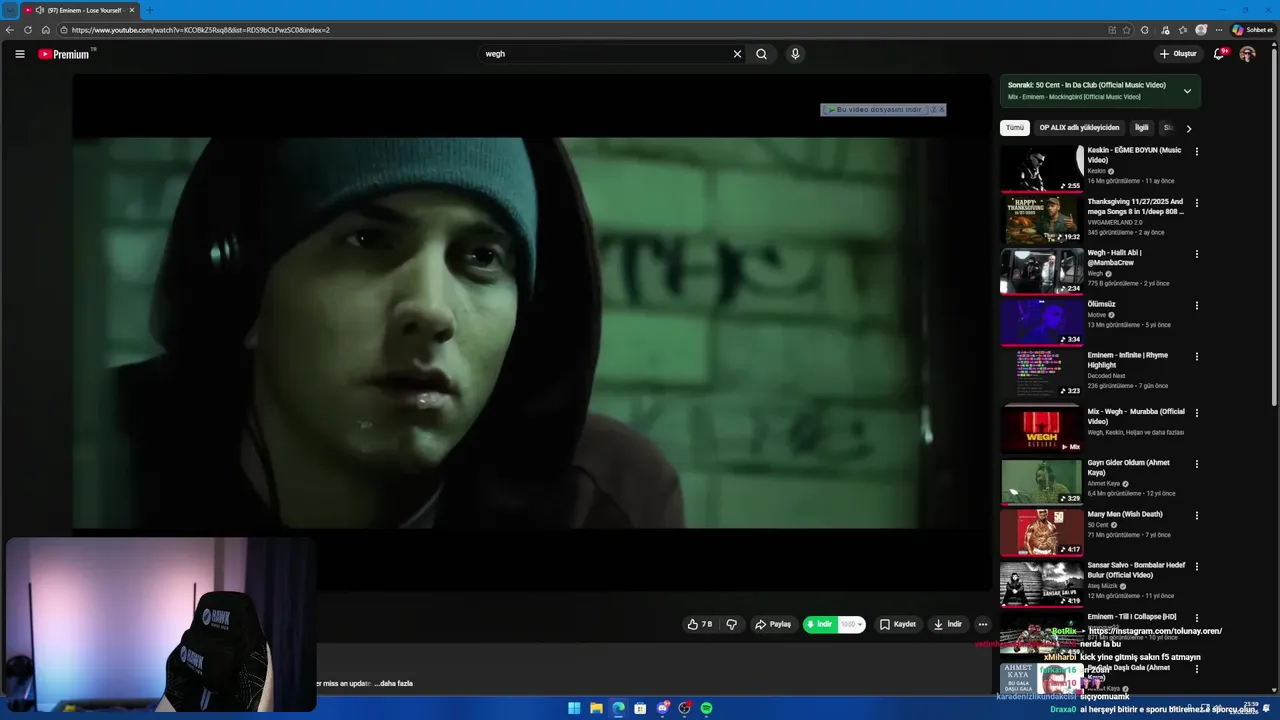1280x720 pixels.
Task: Open Keskin - EĞME BOYUN thumbnail
Action: 1042,168
